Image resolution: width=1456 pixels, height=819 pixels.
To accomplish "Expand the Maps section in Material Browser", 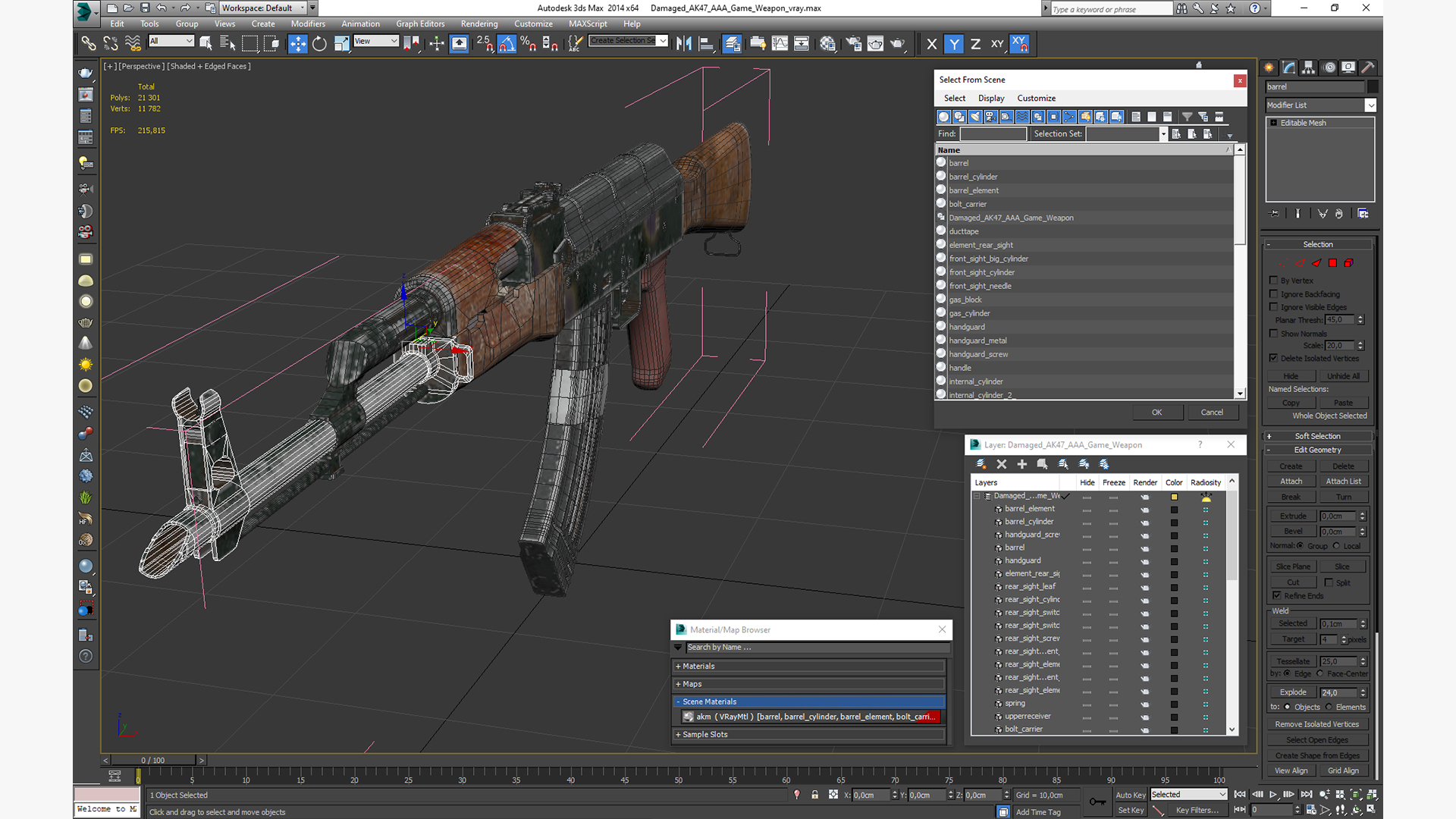I will point(809,684).
